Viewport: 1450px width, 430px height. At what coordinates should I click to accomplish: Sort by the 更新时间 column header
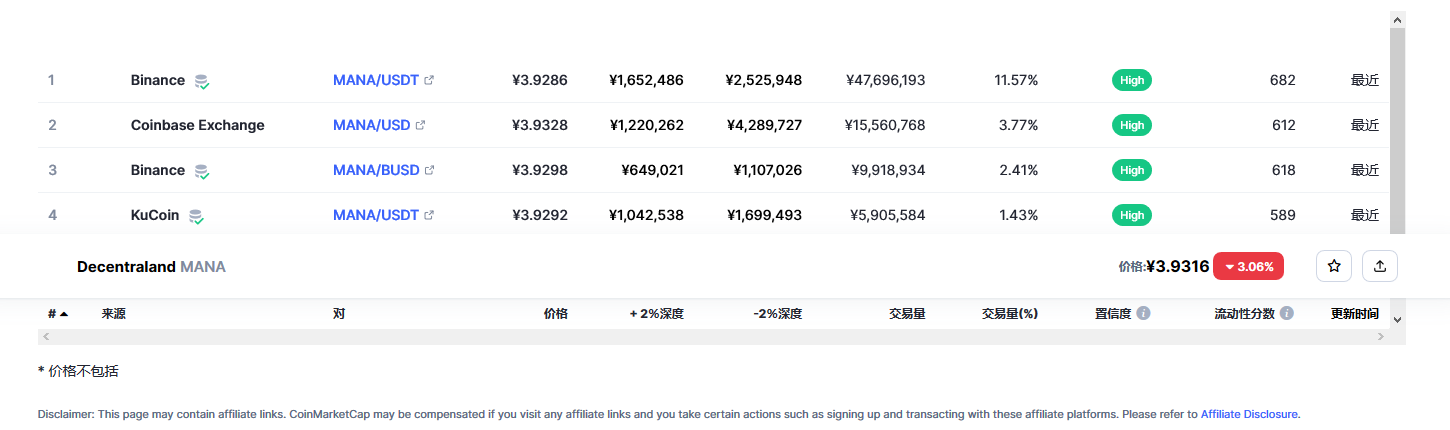pyautogui.click(x=1354, y=314)
